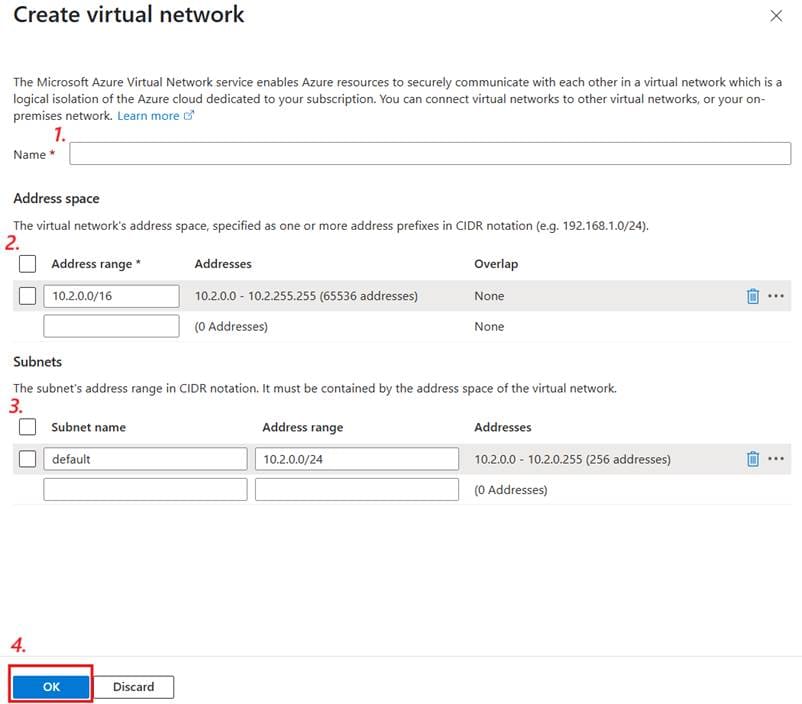
Task: Open more options for 10.2.0.0/16 address range
Action: [776, 296]
